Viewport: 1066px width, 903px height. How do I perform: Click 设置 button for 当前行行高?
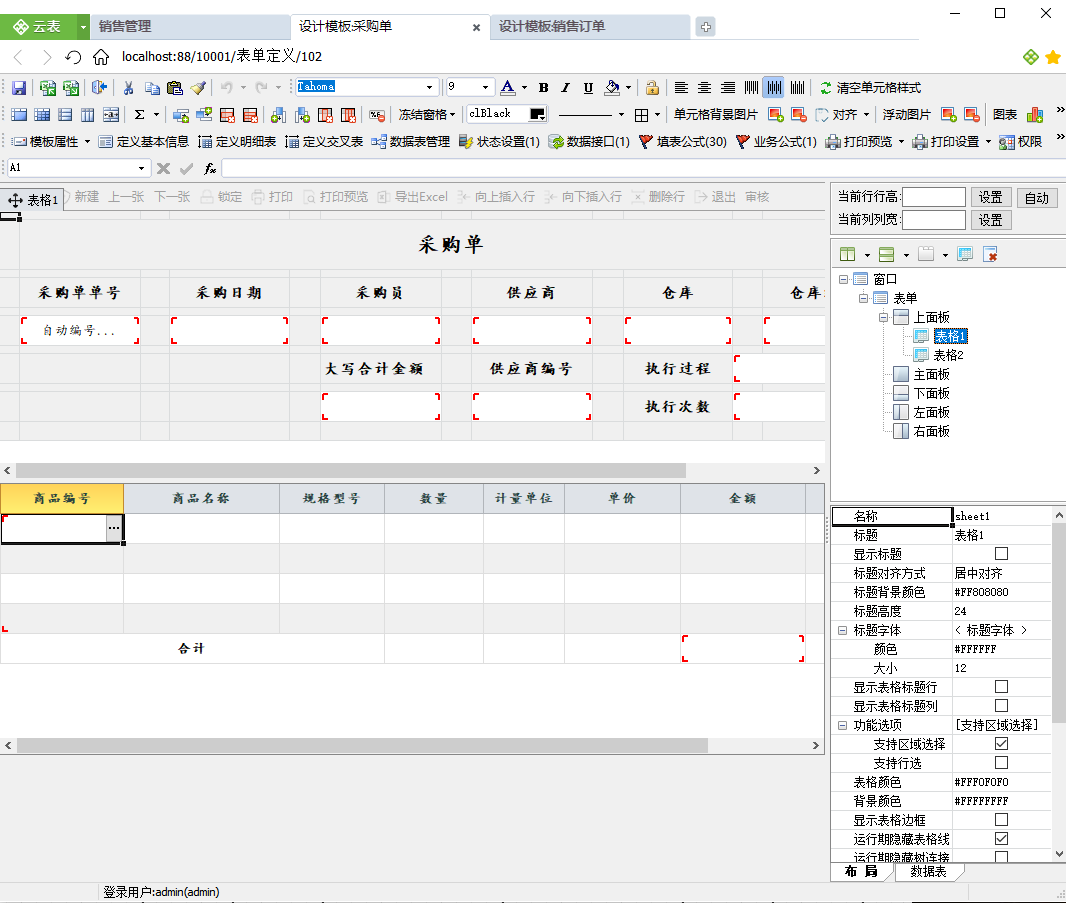point(991,197)
